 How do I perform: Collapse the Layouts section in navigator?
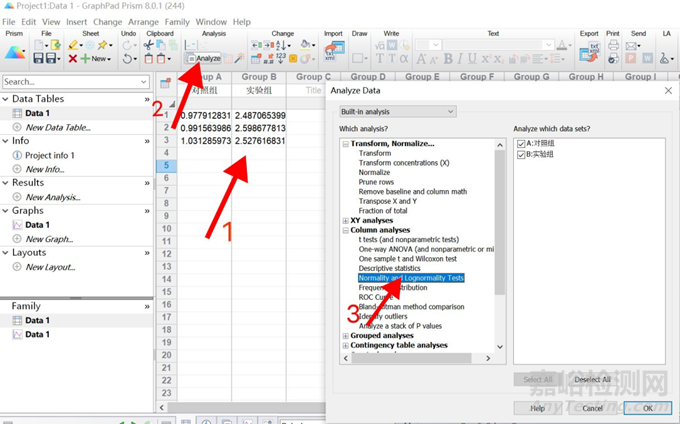[6, 253]
